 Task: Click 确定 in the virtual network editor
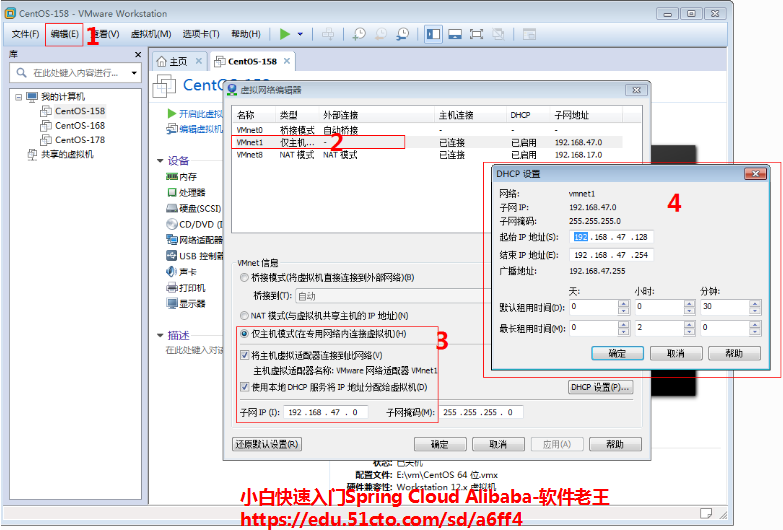click(x=440, y=444)
